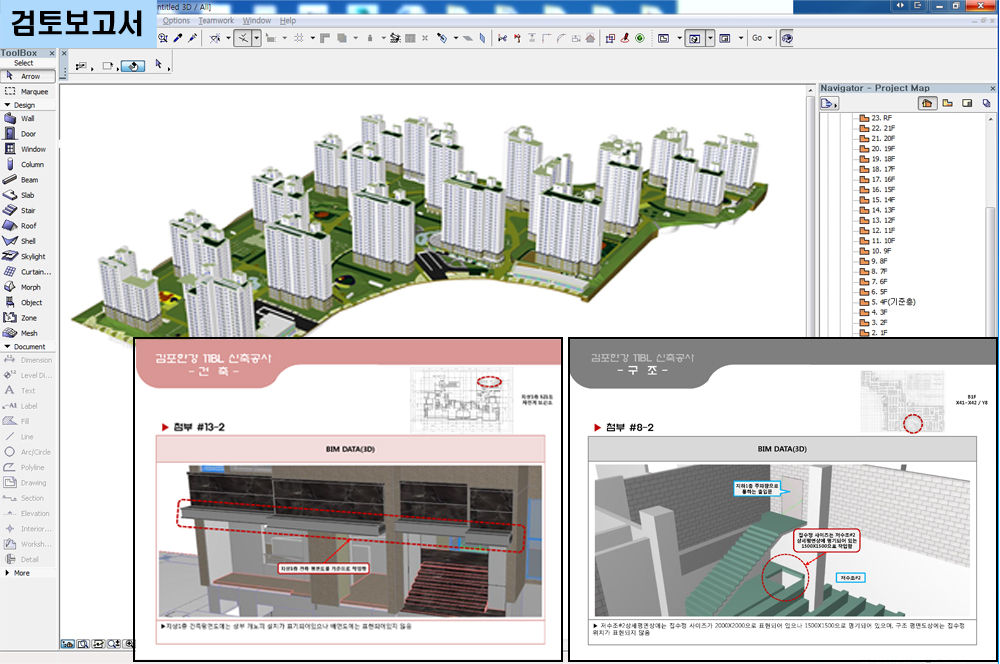Pick the Zone tool
Viewport: 1000px width, 664px height.
pyautogui.click(x=28, y=318)
